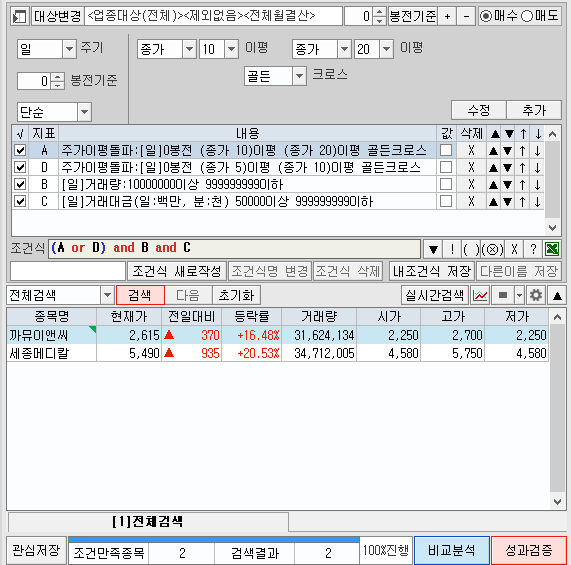Delete condition D with its X

pyautogui.click(x=472, y=167)
